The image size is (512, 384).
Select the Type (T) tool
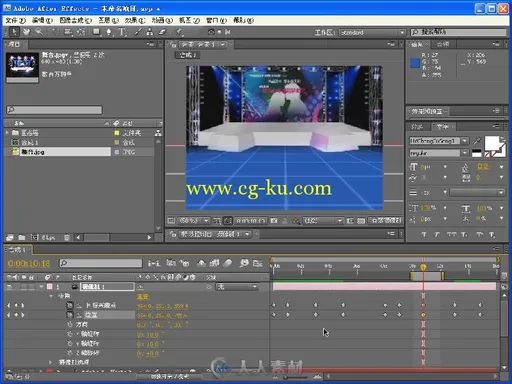[x=122, y=32]
